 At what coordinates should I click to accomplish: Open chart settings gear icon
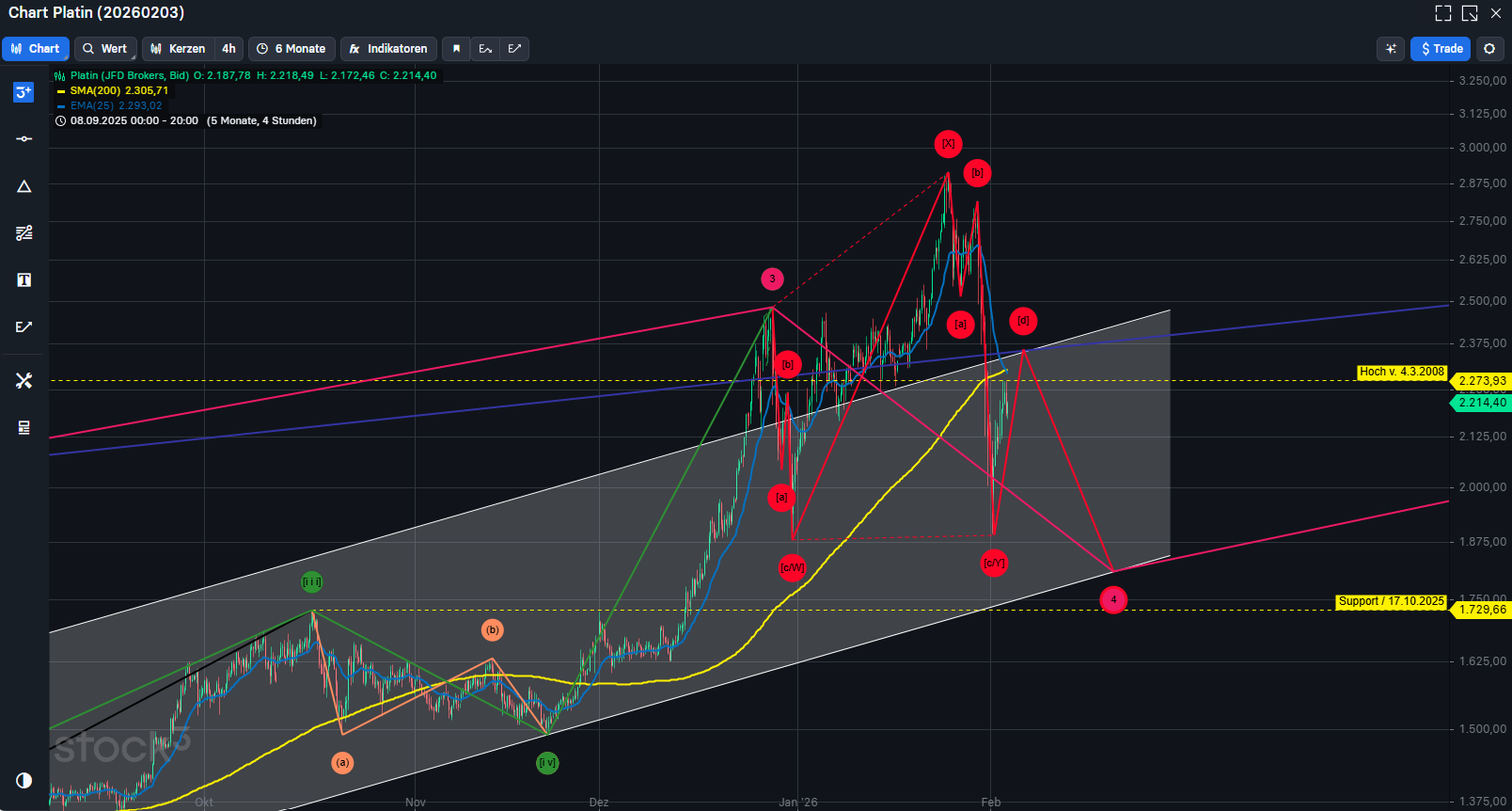[x=1489, y=49]
